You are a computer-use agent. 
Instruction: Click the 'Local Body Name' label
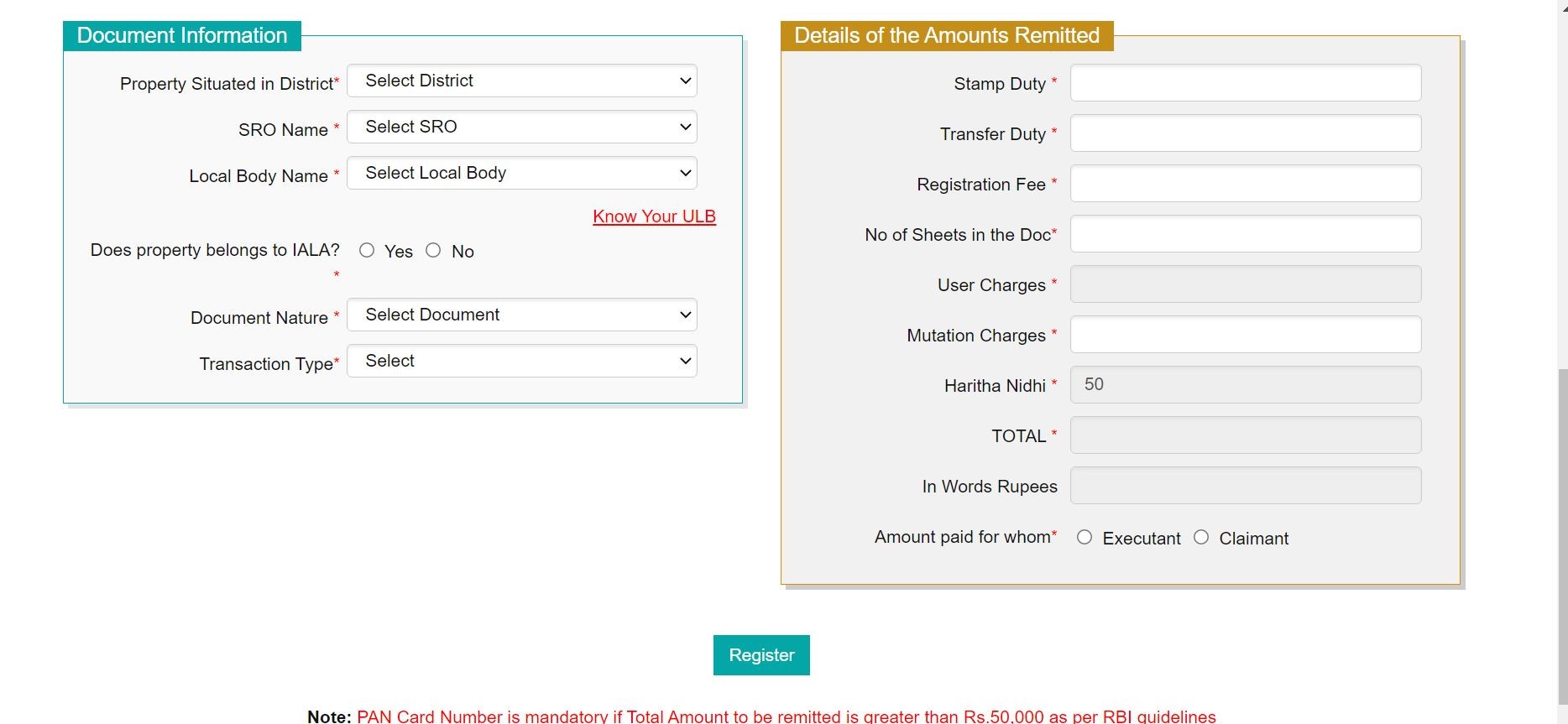[259, 176]
